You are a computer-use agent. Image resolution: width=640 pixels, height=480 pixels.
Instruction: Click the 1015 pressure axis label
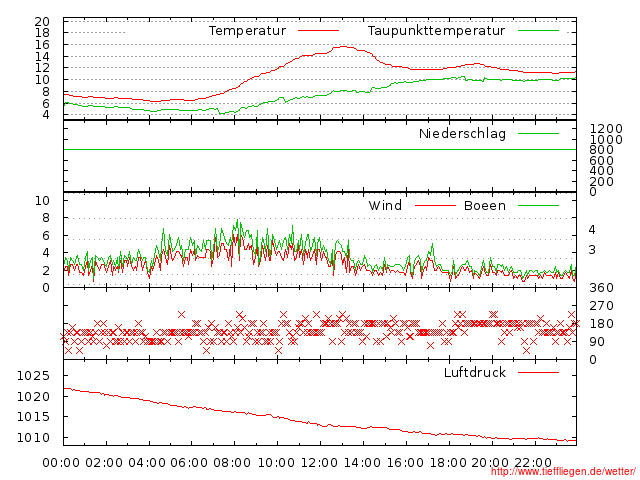click(33, 417)
